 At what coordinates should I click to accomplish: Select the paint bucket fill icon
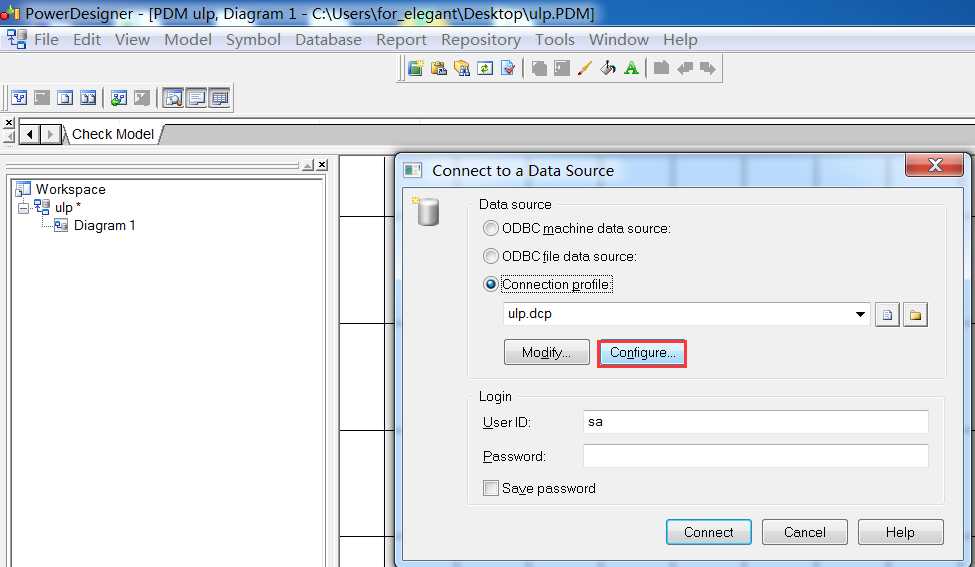click(608, 68)
